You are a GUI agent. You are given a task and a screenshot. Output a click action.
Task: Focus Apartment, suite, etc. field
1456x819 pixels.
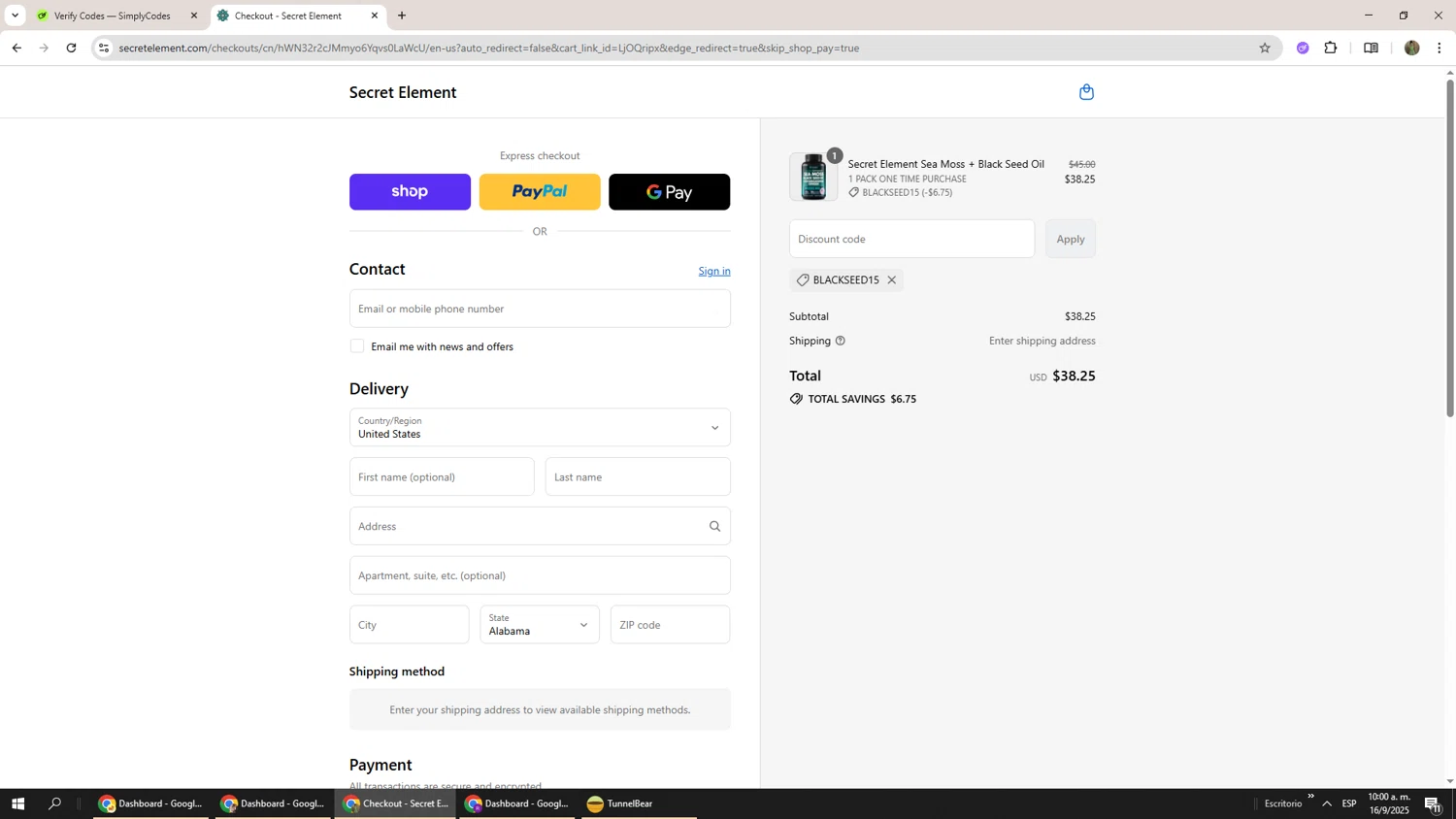coord(540,575)
